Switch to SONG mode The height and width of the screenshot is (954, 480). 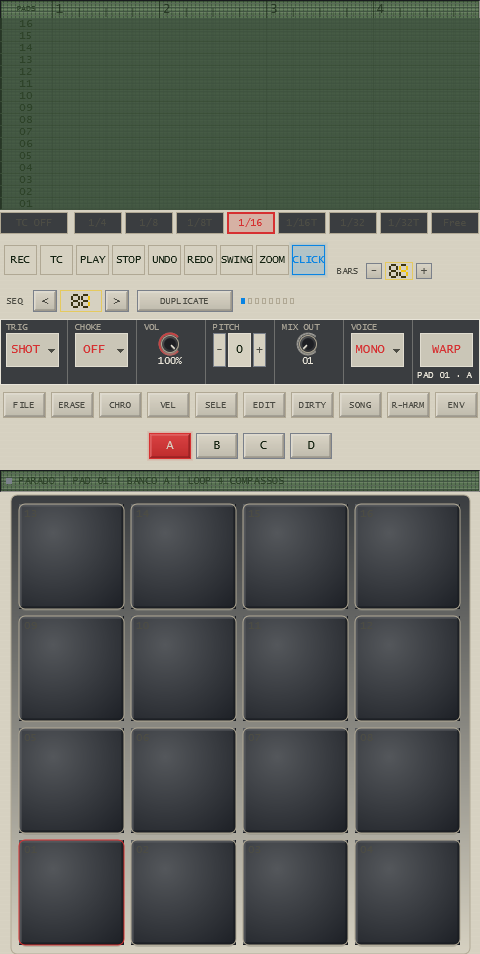click(360, 405)
